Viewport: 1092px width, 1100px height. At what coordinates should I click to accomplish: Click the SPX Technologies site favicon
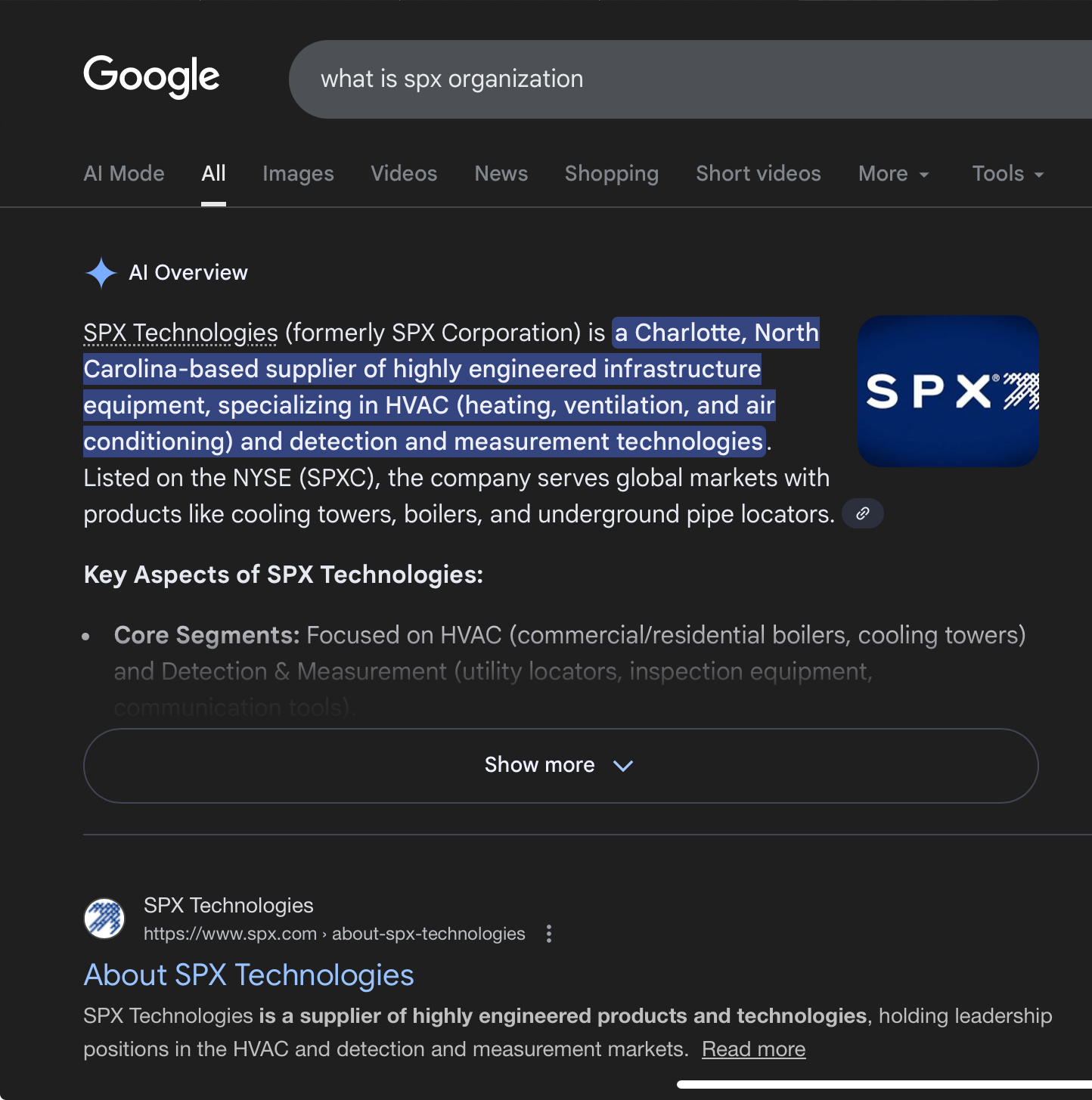(104, 919)
